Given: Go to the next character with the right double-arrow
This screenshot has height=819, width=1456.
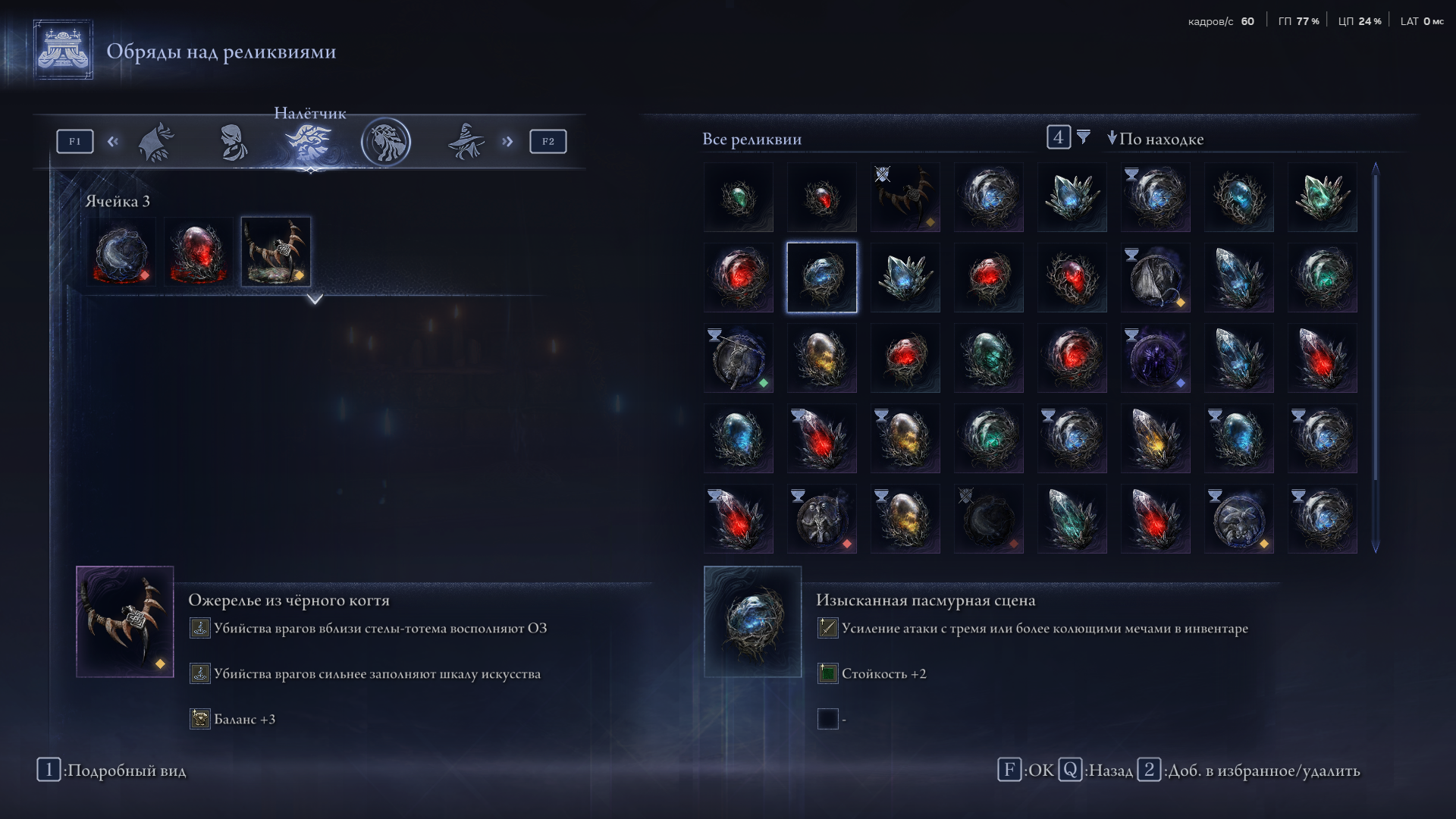Looking at the screenshot, I should coord(507,142).
